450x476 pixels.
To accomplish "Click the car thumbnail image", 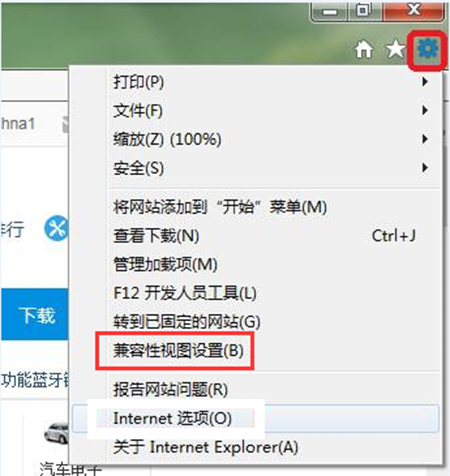I will coord(57,432).
